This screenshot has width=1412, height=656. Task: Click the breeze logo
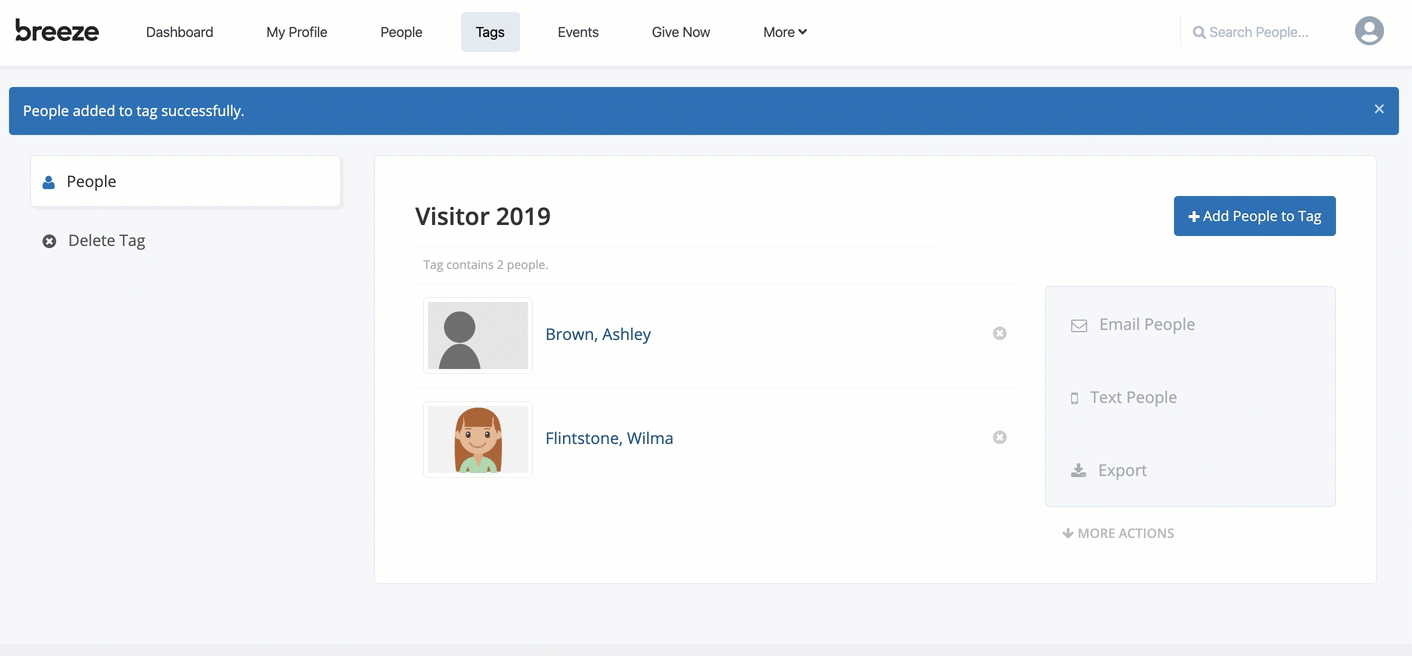click(57, 31)
